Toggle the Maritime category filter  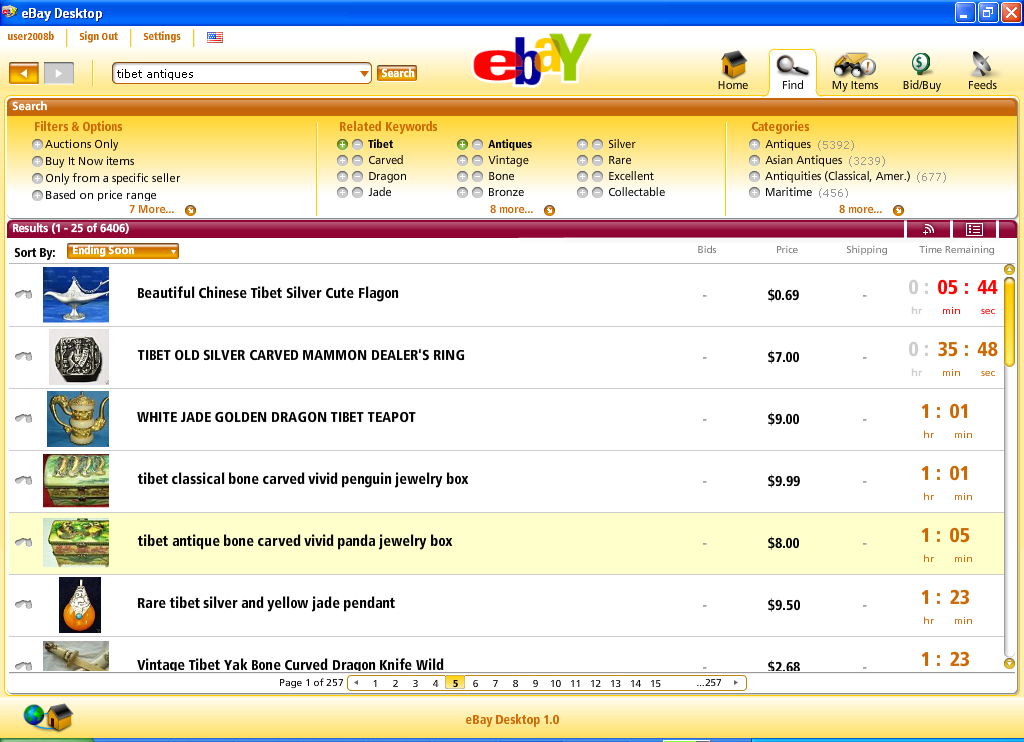(754, 192)
